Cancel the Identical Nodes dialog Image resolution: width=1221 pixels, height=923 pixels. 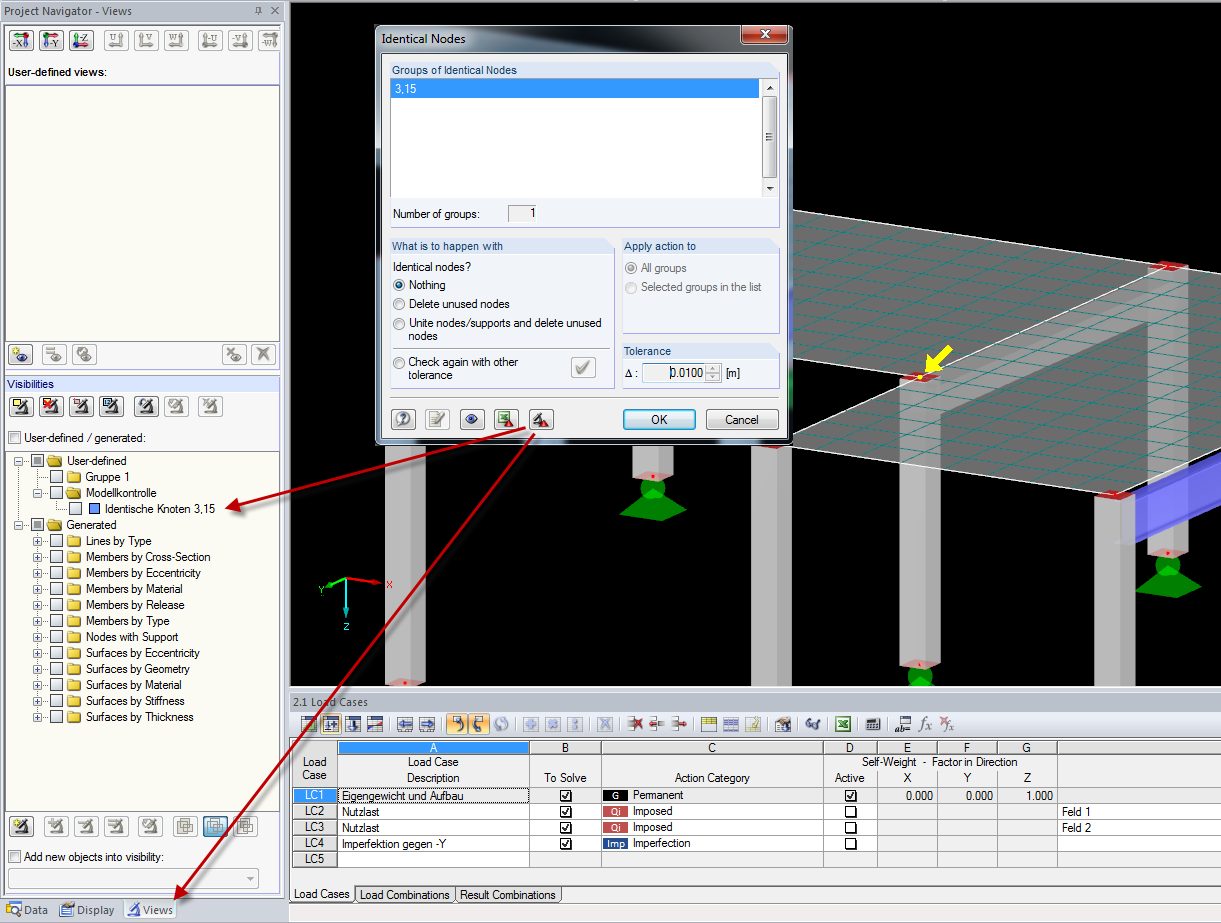point(741,419)
